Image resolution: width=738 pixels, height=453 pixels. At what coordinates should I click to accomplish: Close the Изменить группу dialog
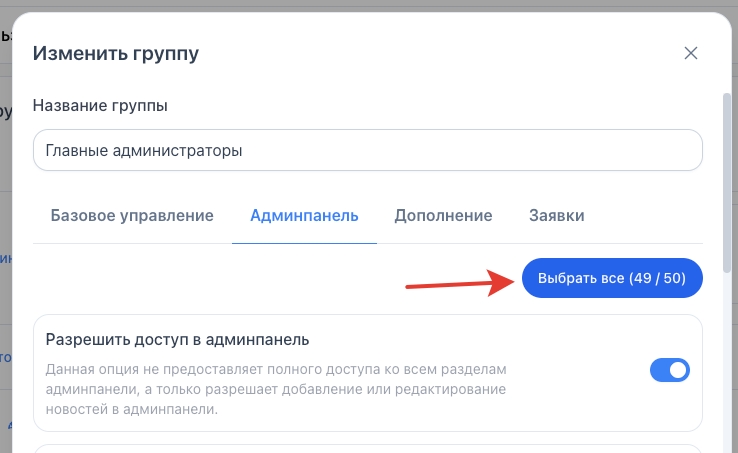pos(690,54)
